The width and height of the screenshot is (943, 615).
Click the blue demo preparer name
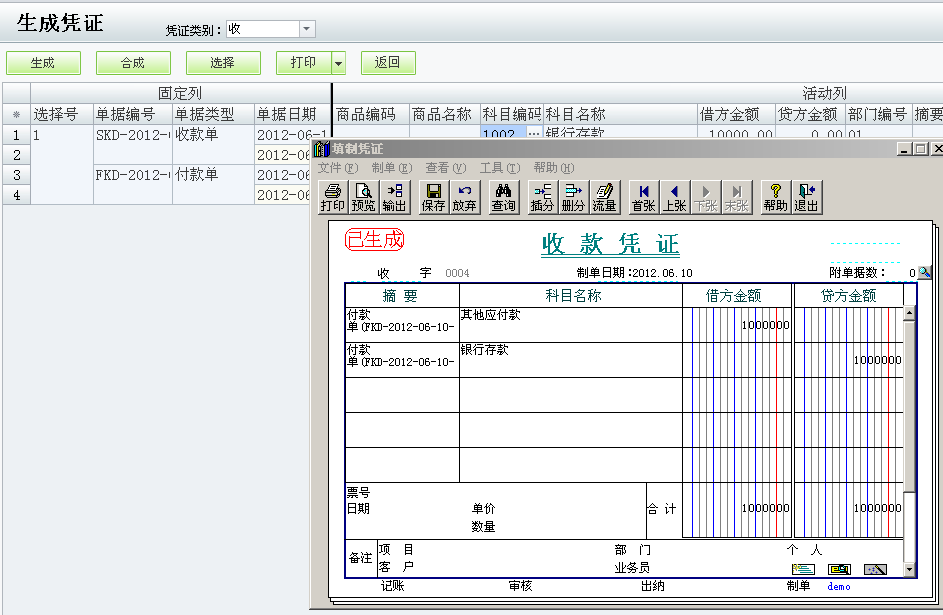(839, 586)
